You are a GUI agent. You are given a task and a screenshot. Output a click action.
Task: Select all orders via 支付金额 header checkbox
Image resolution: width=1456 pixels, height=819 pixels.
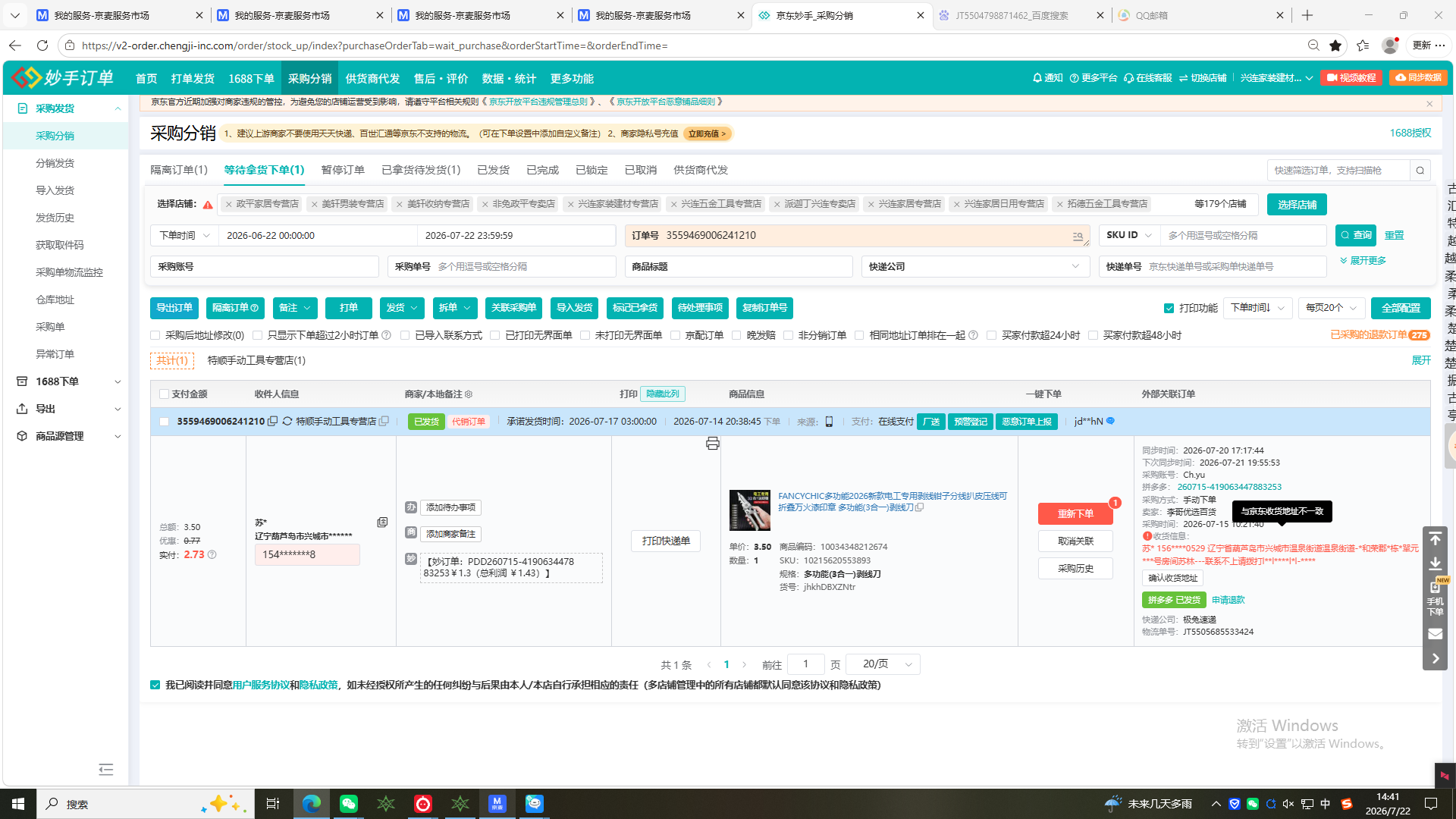pos(164,394)
